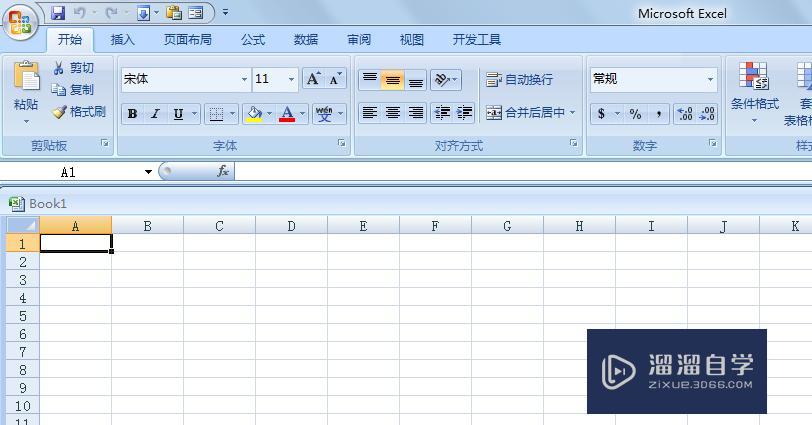Click the Undo icon in Quick Access toolbar
Screen dimensions: 812x425
click(x=79, y=13)
